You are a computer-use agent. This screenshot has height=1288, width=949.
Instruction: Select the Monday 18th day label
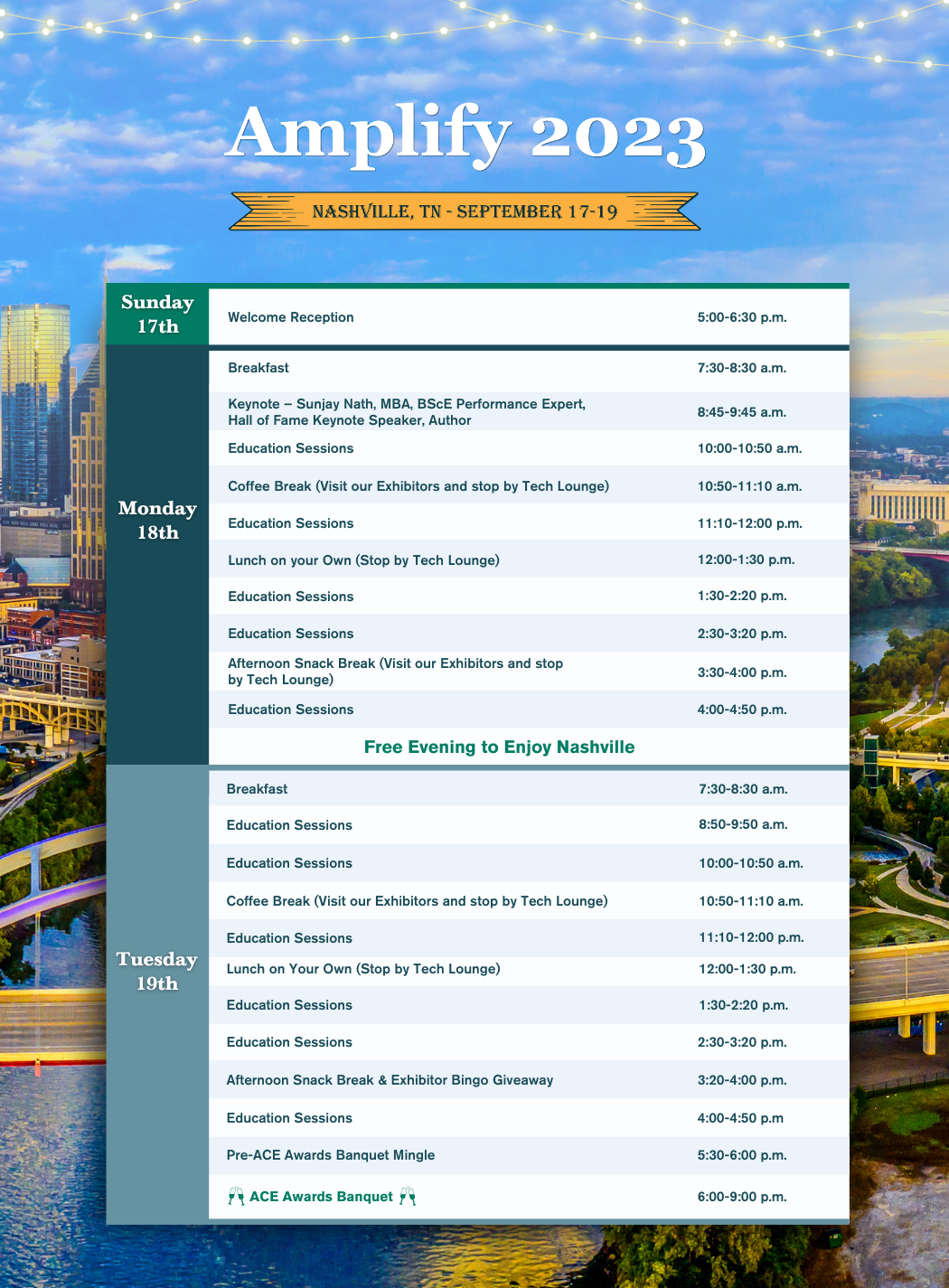pos(157,521)
